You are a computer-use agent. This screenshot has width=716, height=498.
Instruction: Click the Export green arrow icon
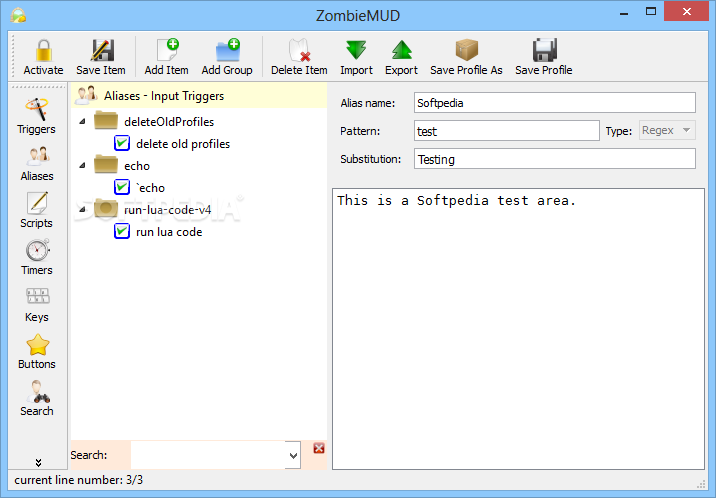[402, 50]
